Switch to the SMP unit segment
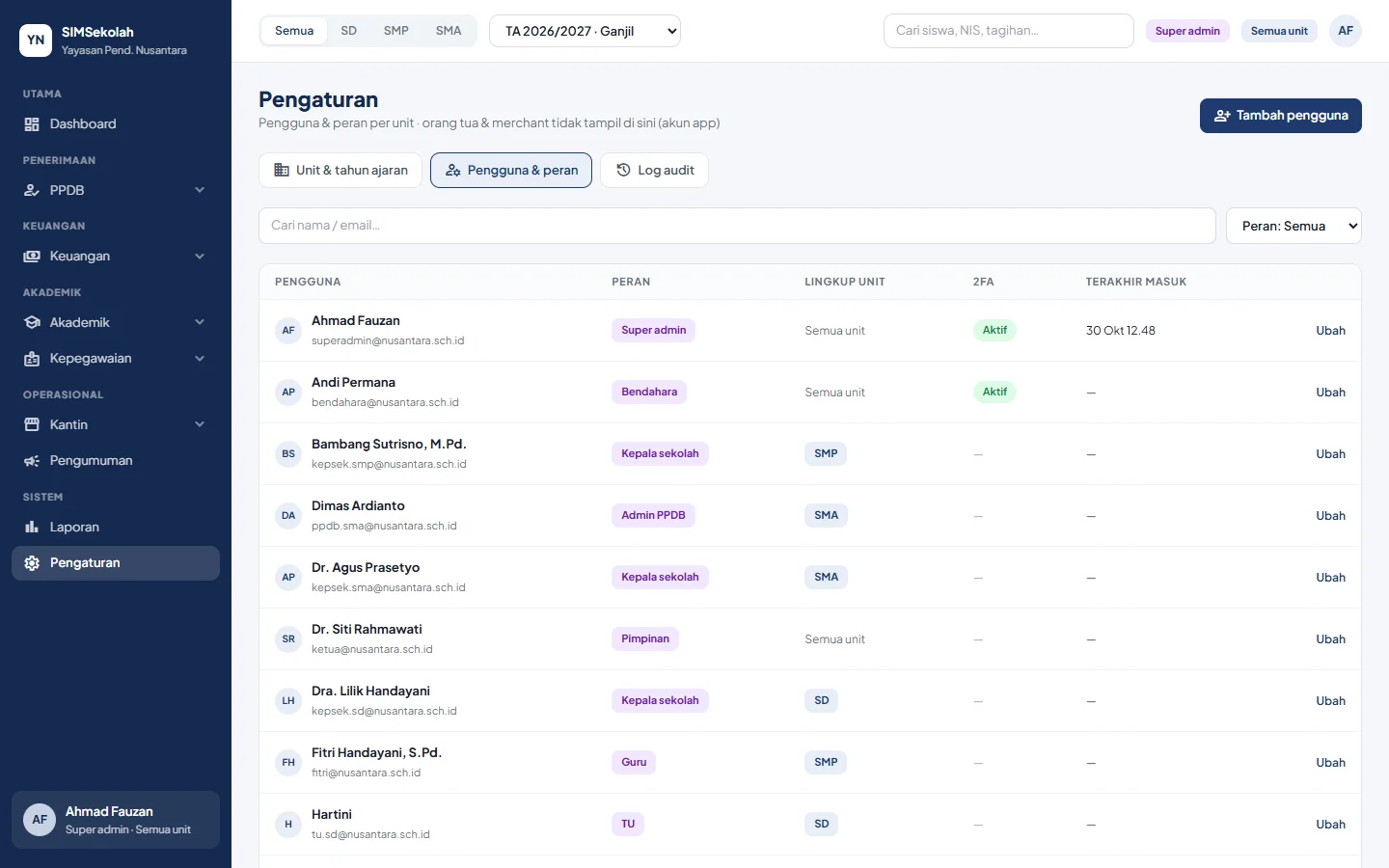 click(396, 31)
